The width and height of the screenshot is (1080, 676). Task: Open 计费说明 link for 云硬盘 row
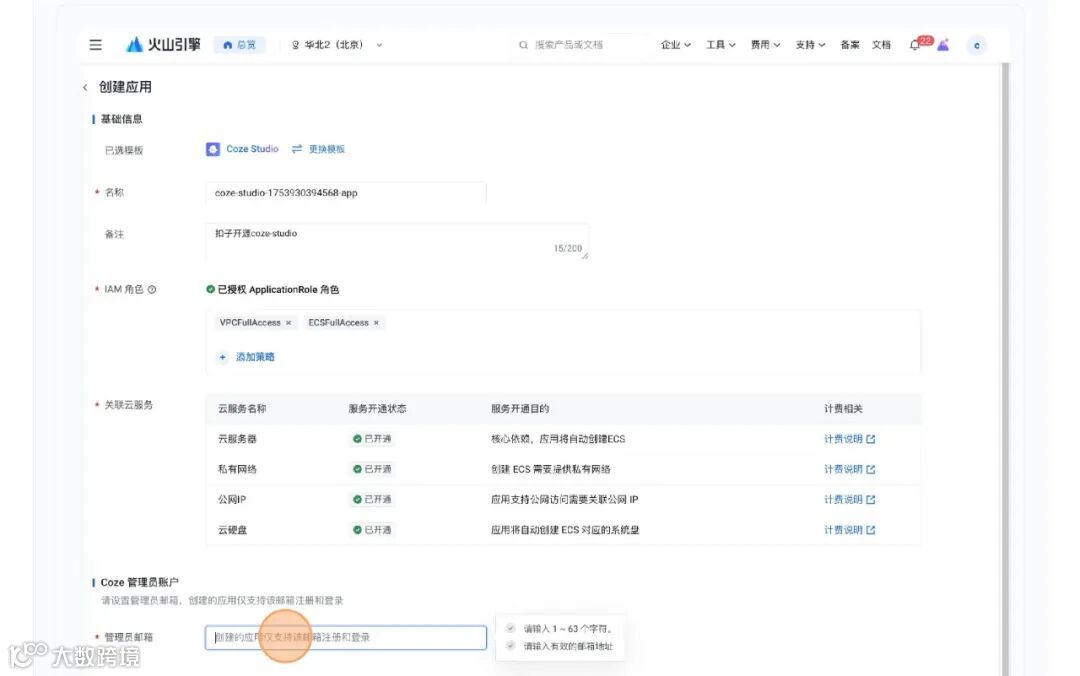click(x=849, y=530)
